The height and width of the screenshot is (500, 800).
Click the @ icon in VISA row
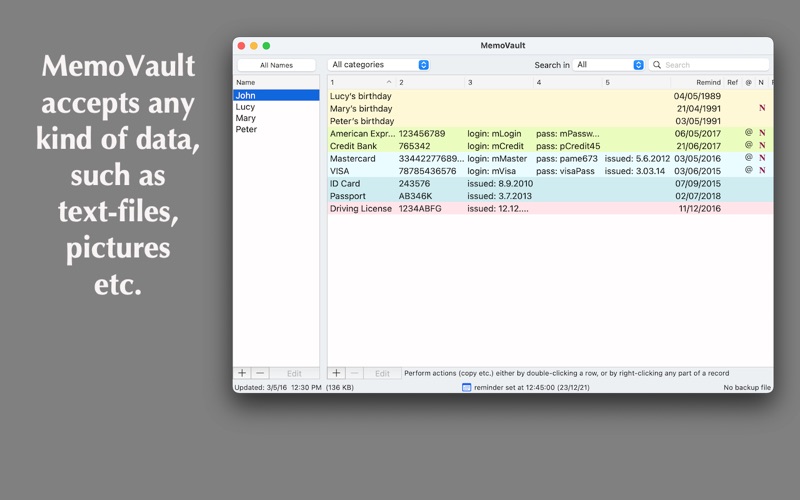pos(748,170)
